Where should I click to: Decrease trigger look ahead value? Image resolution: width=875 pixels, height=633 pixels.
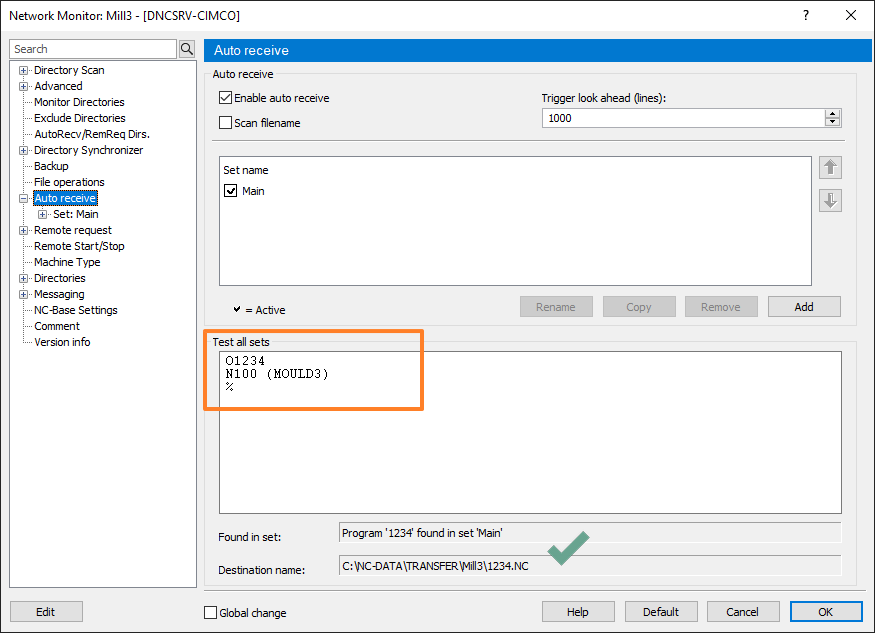pyautogui.click(x=833, y=122)
